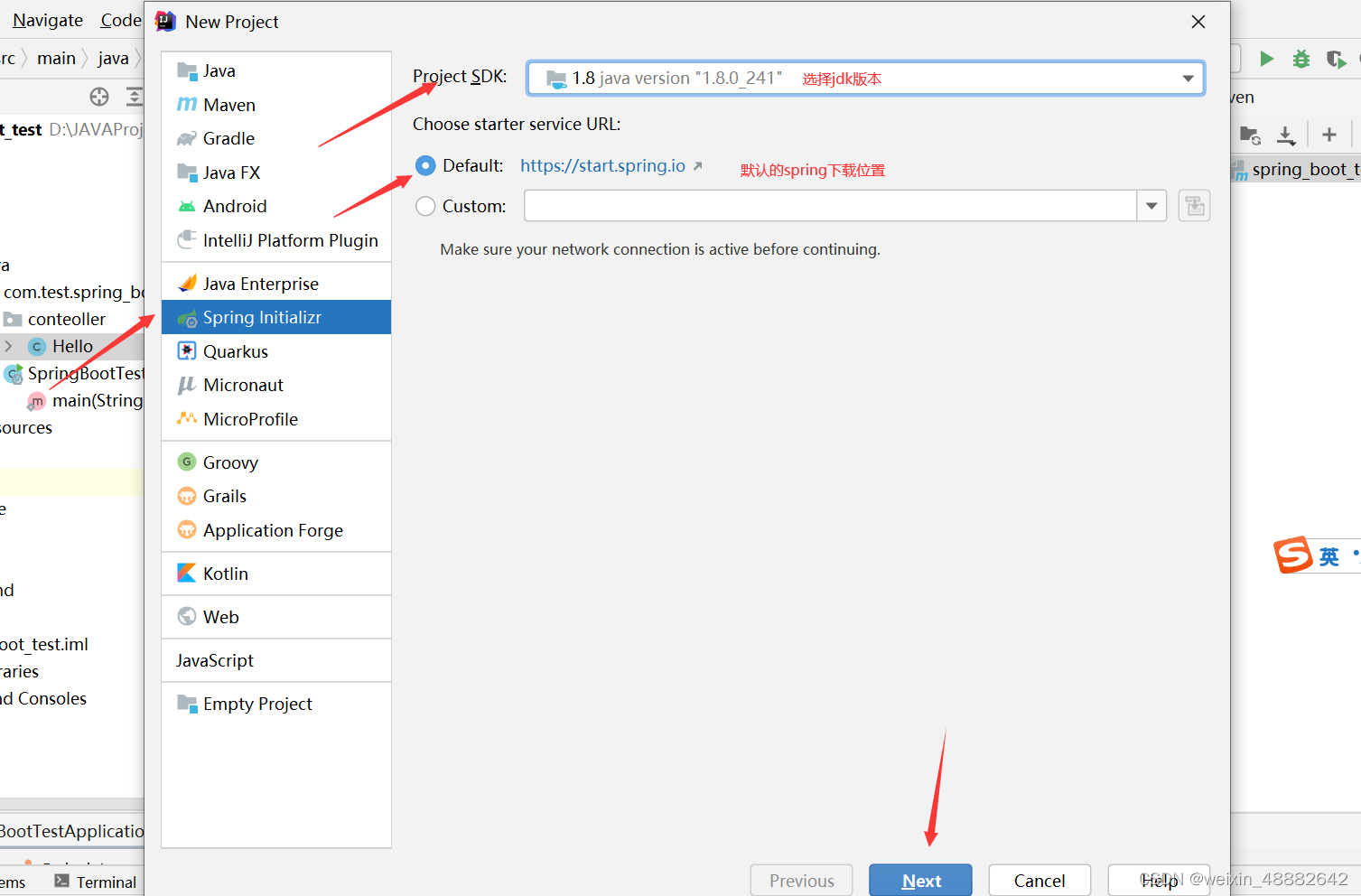Select Maven project type

click(x=276, y=105)
